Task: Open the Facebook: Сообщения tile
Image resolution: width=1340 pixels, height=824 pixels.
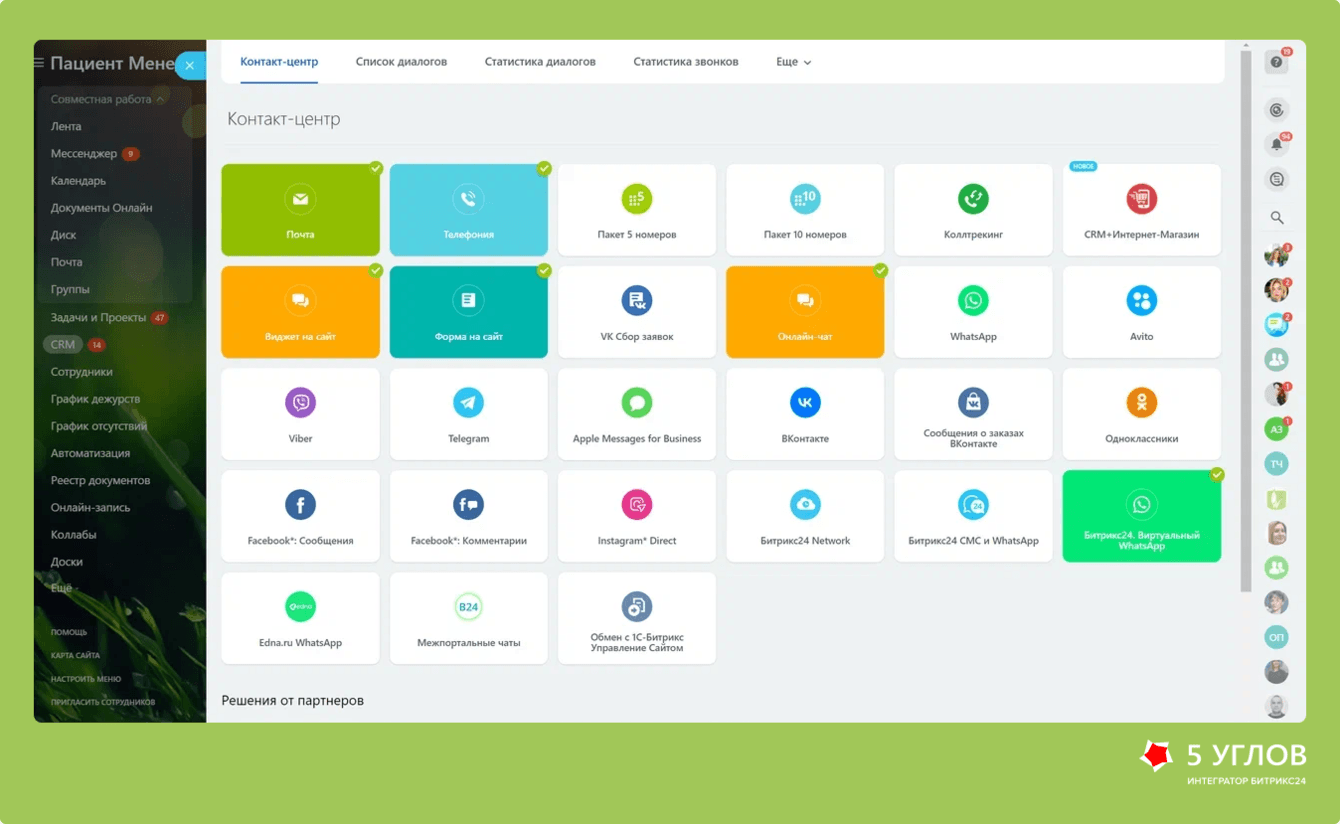Action: click(300, 516)
